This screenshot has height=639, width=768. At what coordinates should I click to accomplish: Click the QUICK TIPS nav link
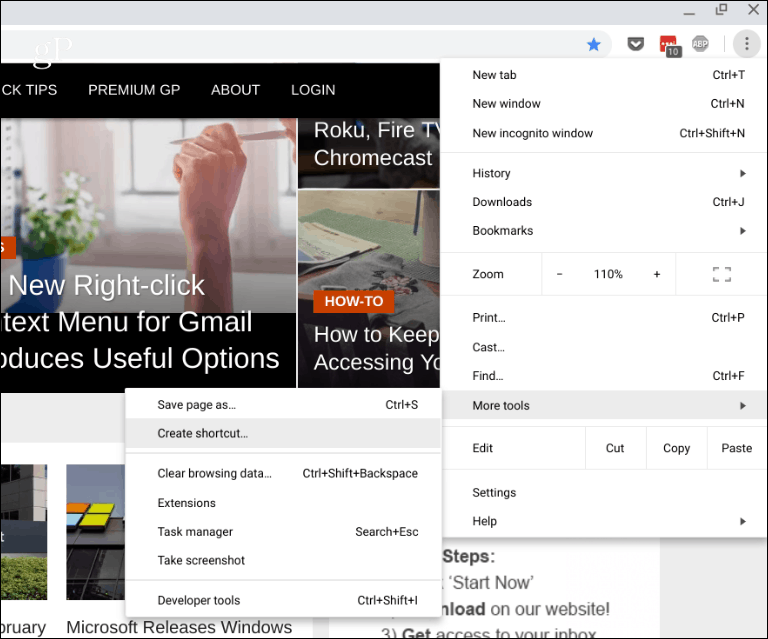click(x=29, y=90)
